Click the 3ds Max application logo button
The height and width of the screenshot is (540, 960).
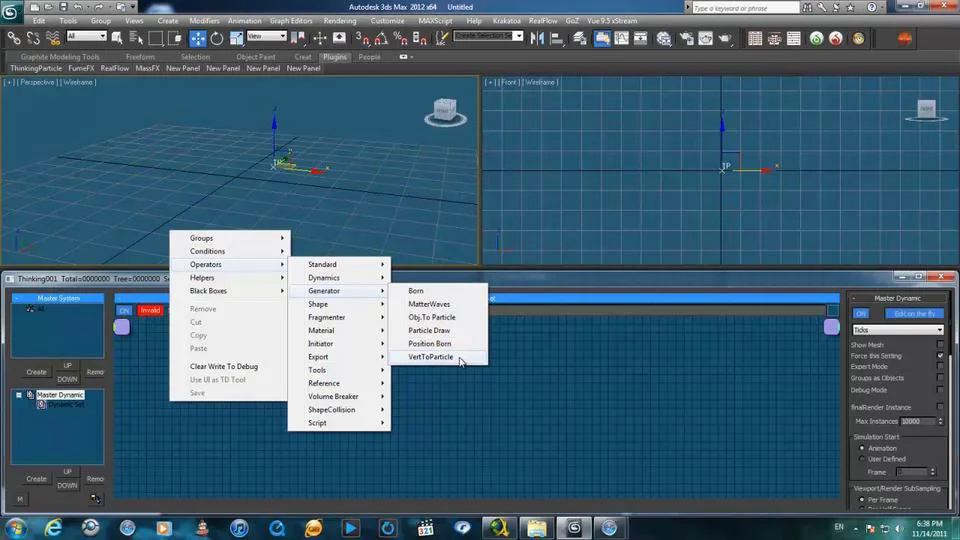pos(10,10)
